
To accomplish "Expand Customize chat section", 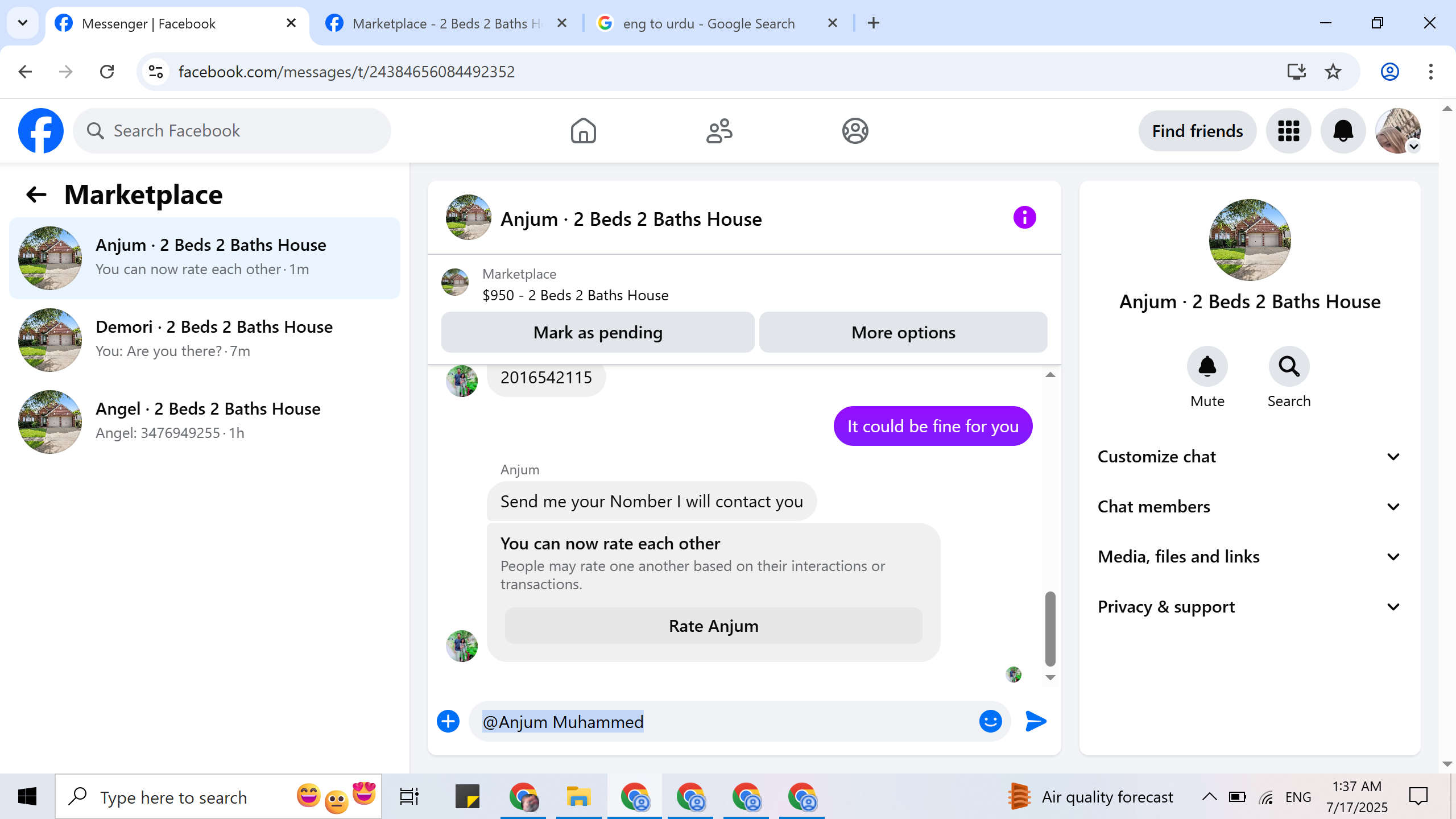I will click(1250, 457).
